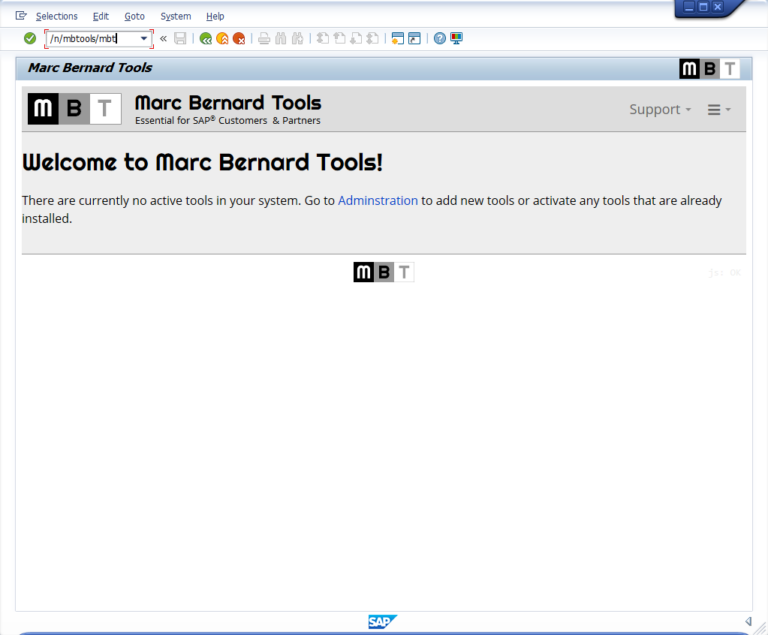
Task: Open the transaction command field dropdown
Action: 144,39
